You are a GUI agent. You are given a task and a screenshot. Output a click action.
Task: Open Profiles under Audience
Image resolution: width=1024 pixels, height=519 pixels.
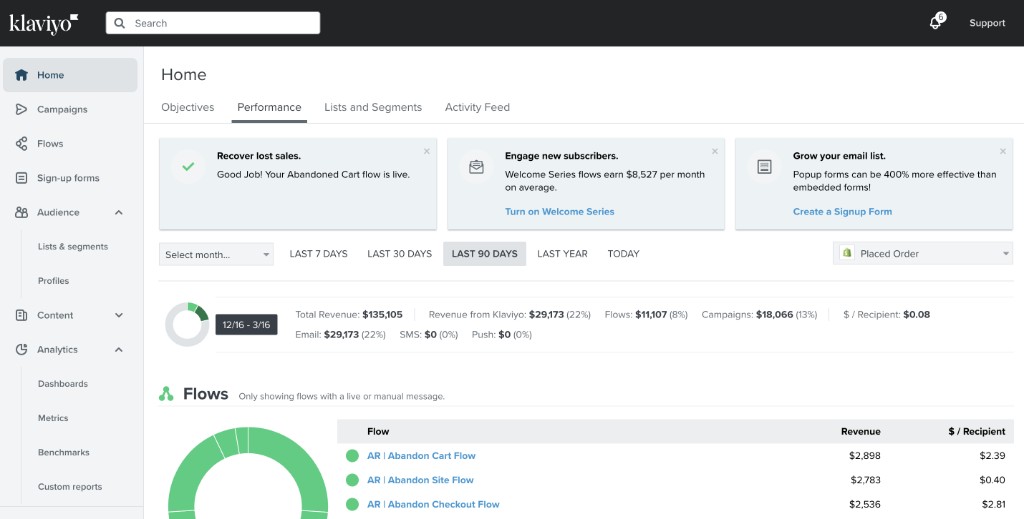54,281
